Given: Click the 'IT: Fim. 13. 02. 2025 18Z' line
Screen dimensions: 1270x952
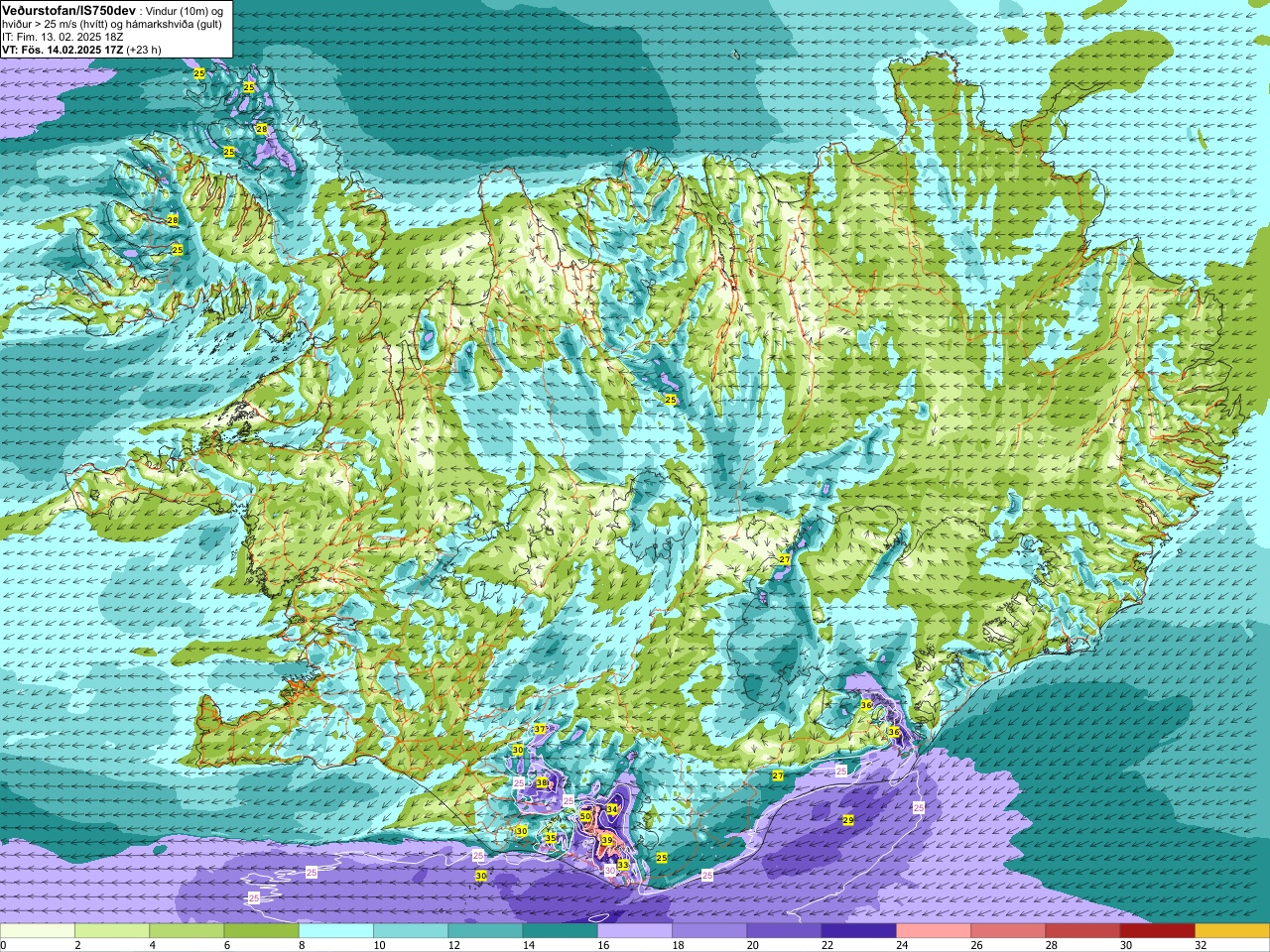Looking at the screenshot, I should coord(63,37).
